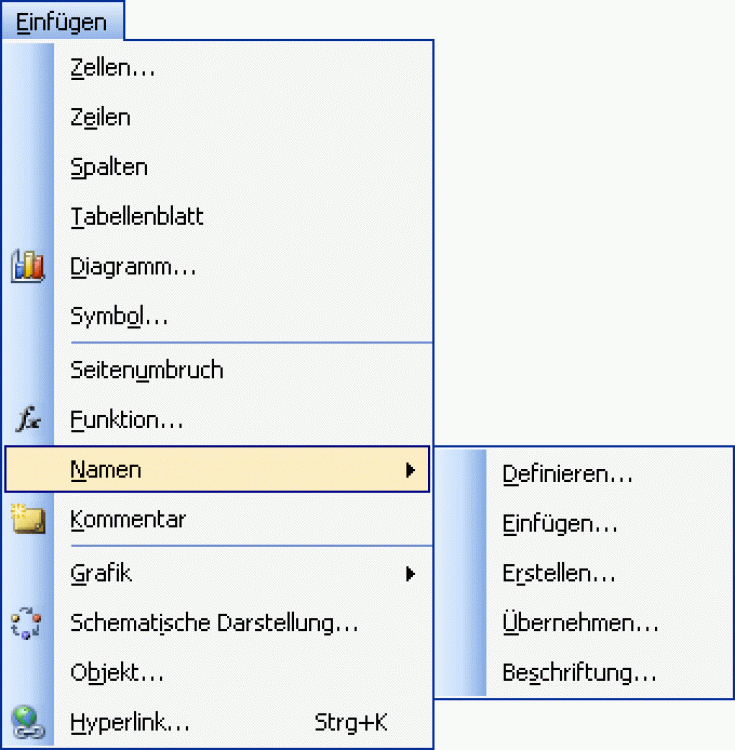This screenshot has height=750, width=735.
Task: Select Definieren... in the Namen submenu
Action: coord(567,474)
